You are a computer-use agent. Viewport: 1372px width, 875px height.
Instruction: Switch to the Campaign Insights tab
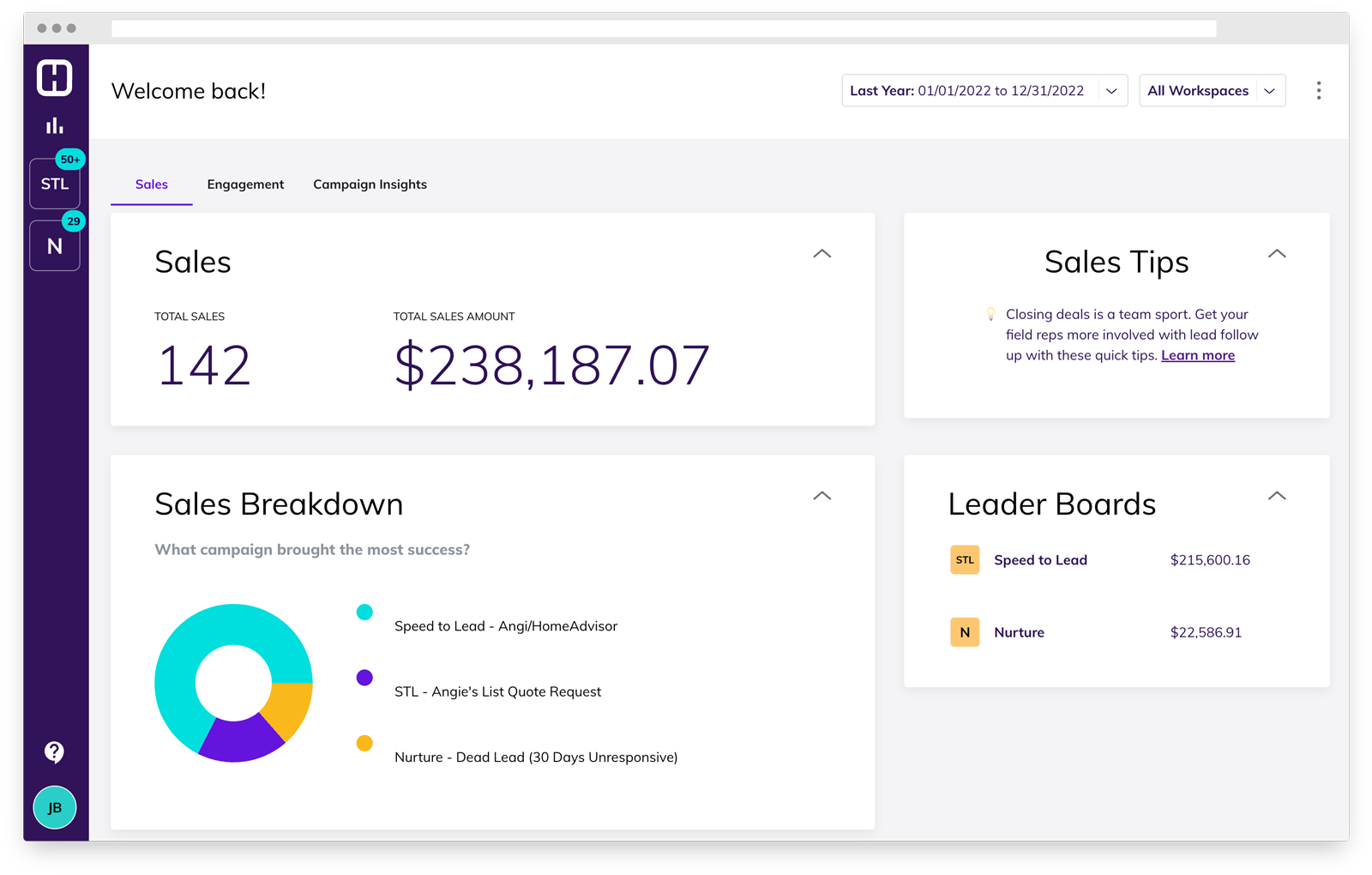(x=370, y=184)
